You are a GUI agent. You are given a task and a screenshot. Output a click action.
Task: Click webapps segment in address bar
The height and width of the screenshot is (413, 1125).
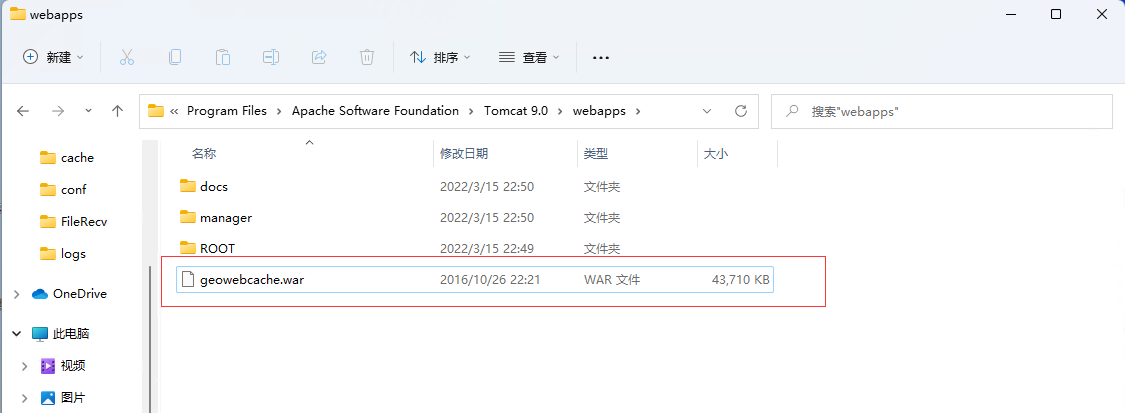599,111
